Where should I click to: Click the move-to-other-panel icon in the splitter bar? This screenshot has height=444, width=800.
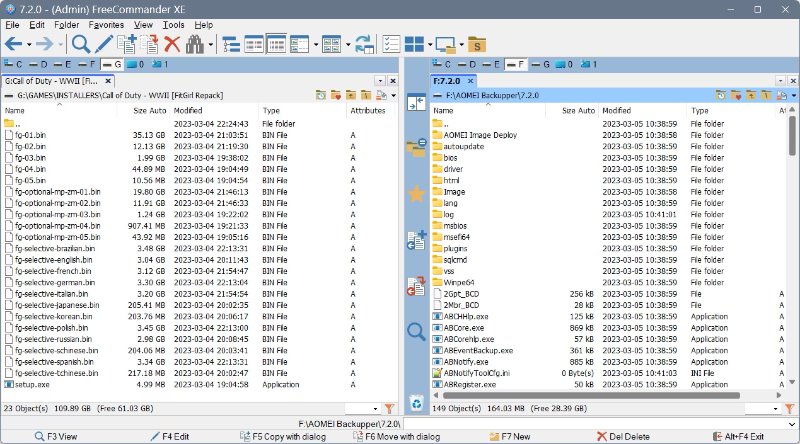(416, 286)
